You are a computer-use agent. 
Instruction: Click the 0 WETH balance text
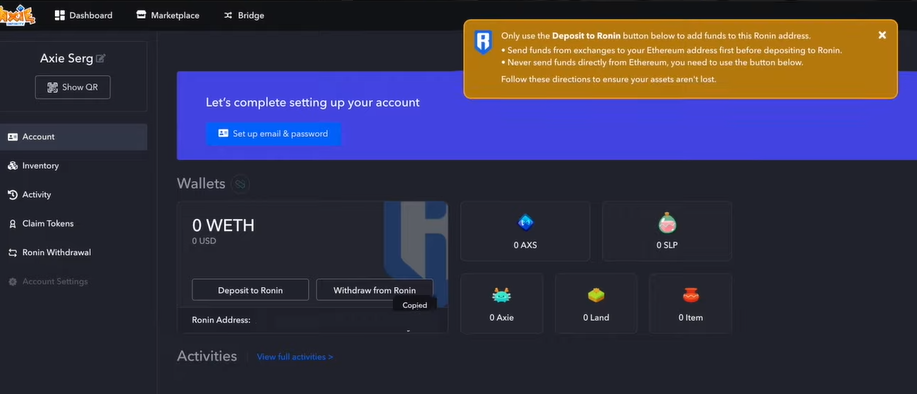coord(223,226)
